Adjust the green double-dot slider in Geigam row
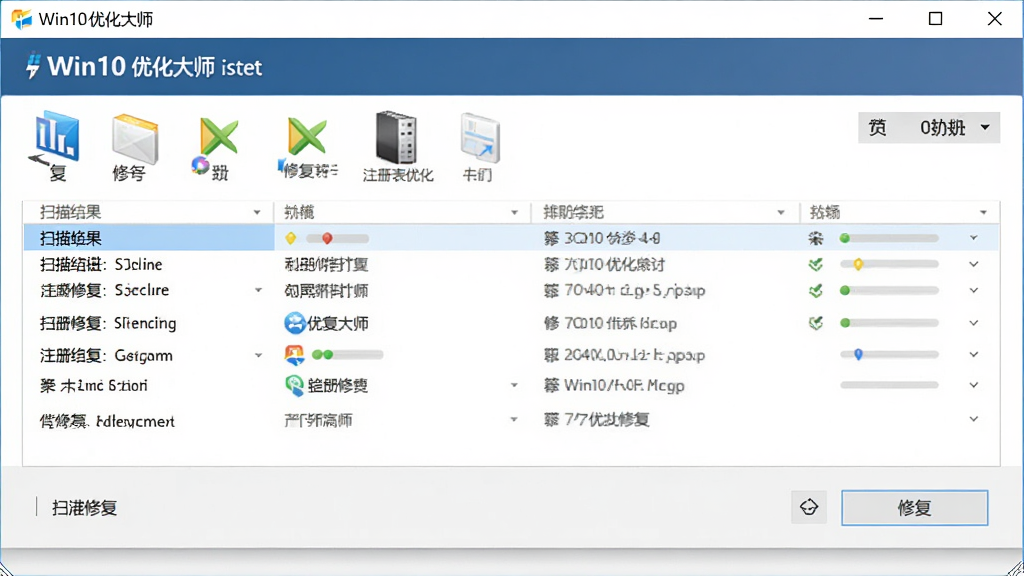This screenshot has width=1024, height=576. pyautogui.click(x=347, y=355)
